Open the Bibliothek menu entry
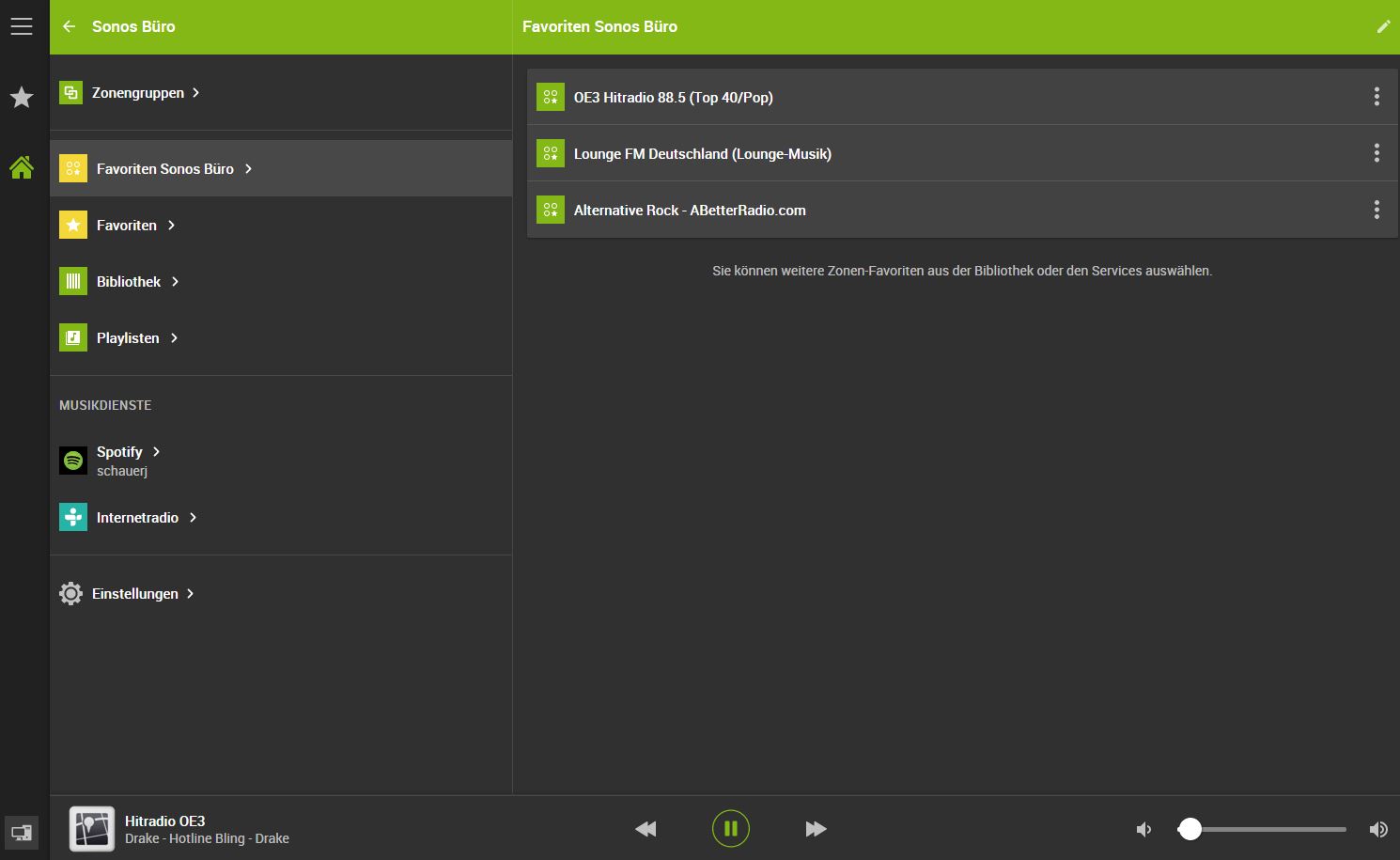Image resolution: width=1400 pixels, height=860 pixels. (x=281, y=281)
